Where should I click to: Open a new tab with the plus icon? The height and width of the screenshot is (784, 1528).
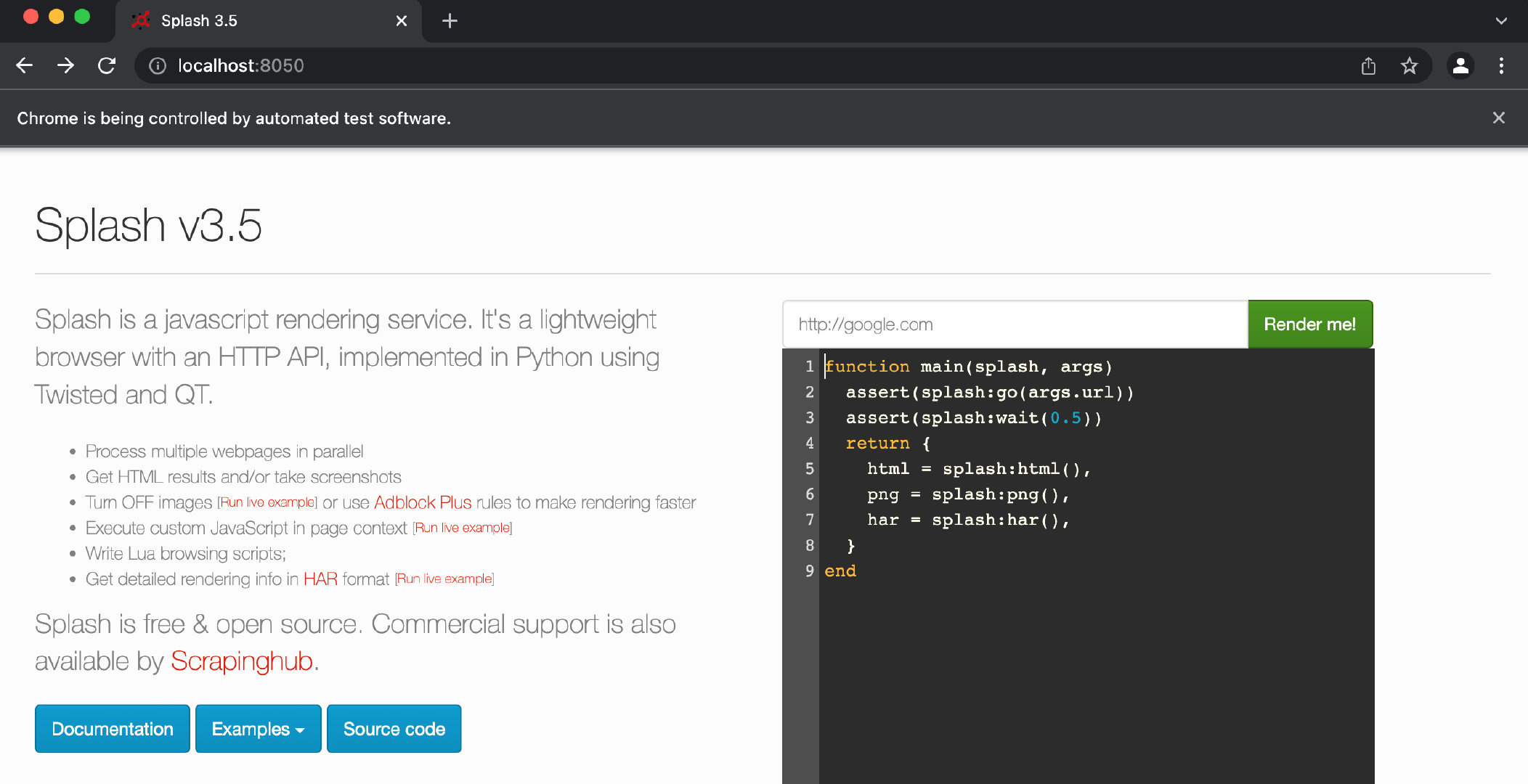coord(450,21)
